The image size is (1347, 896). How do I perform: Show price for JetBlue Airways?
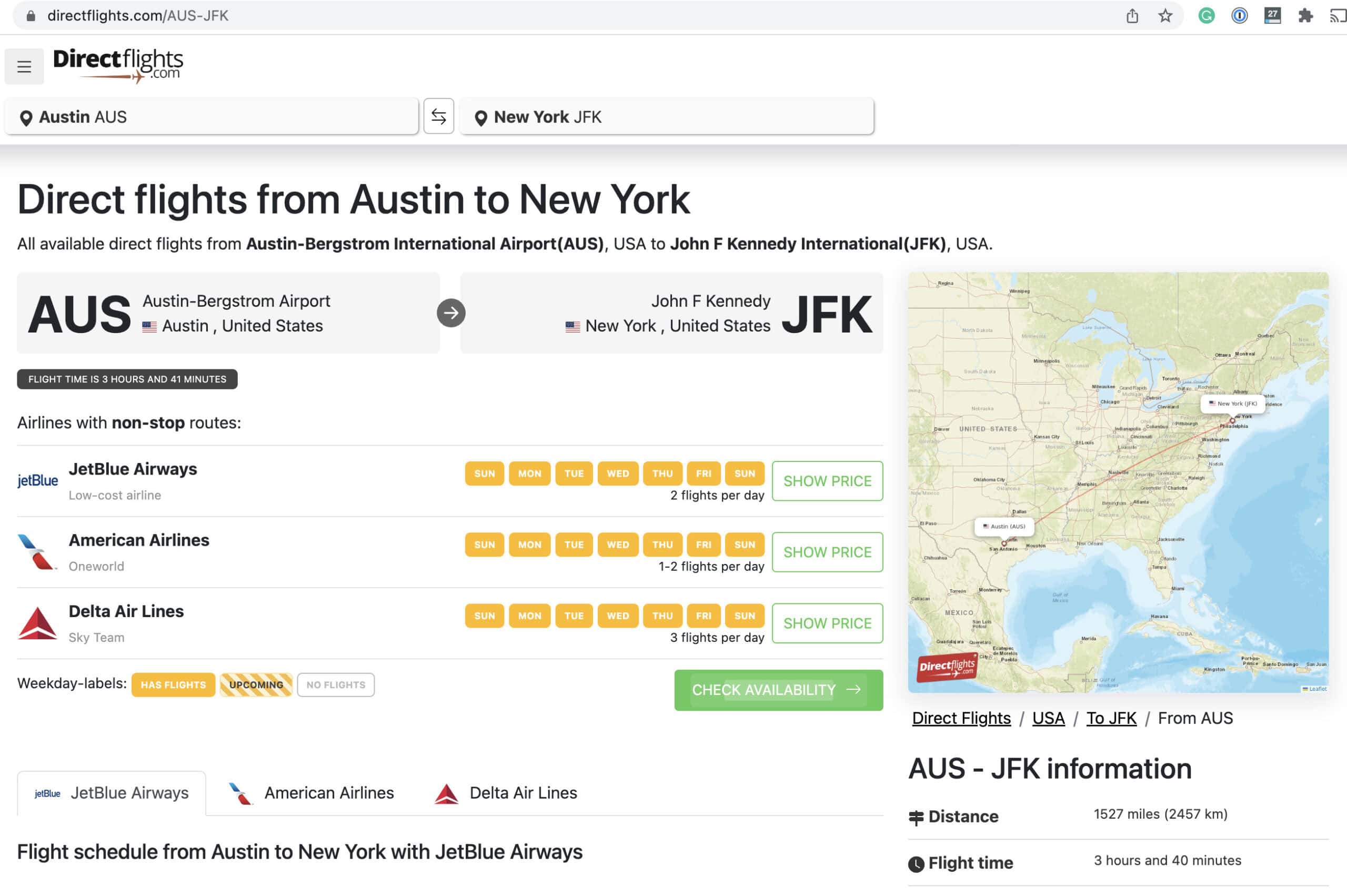coord(827,480)
